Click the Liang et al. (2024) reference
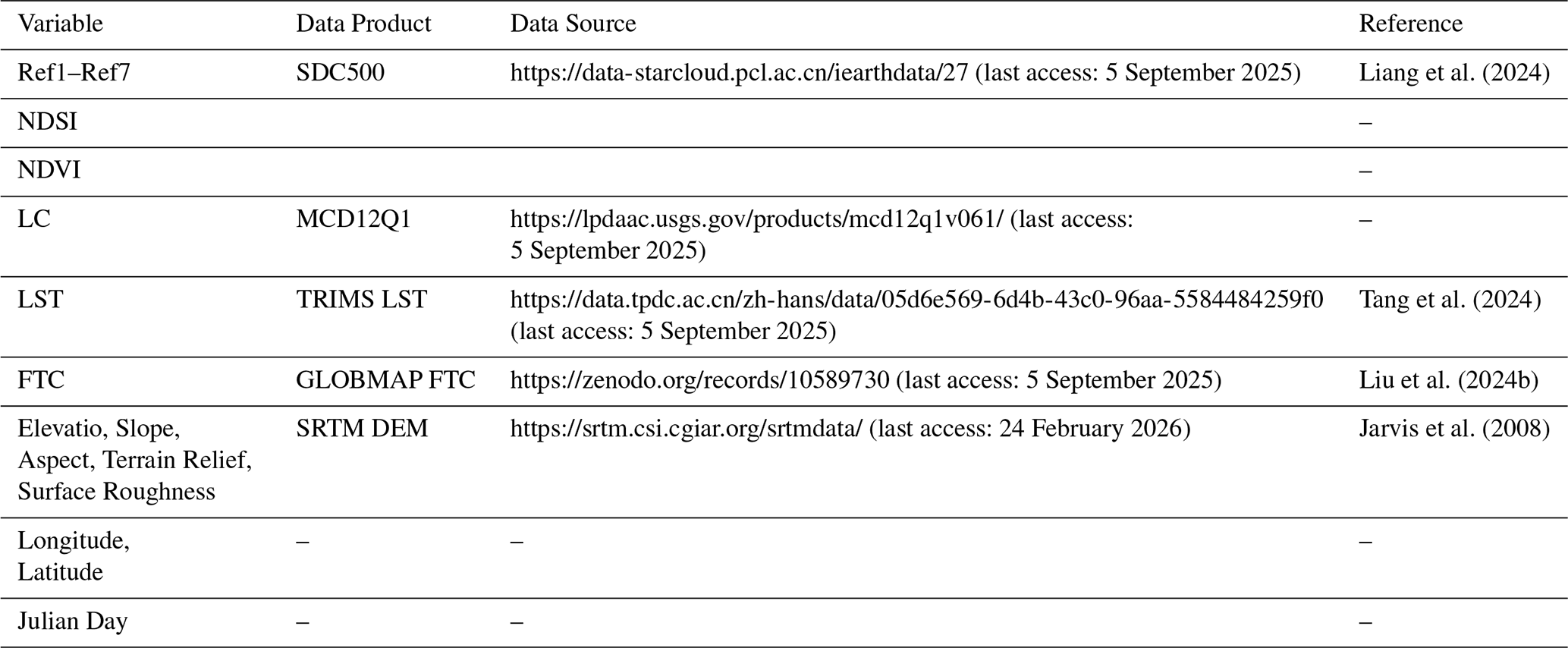 coord(1453,73)
